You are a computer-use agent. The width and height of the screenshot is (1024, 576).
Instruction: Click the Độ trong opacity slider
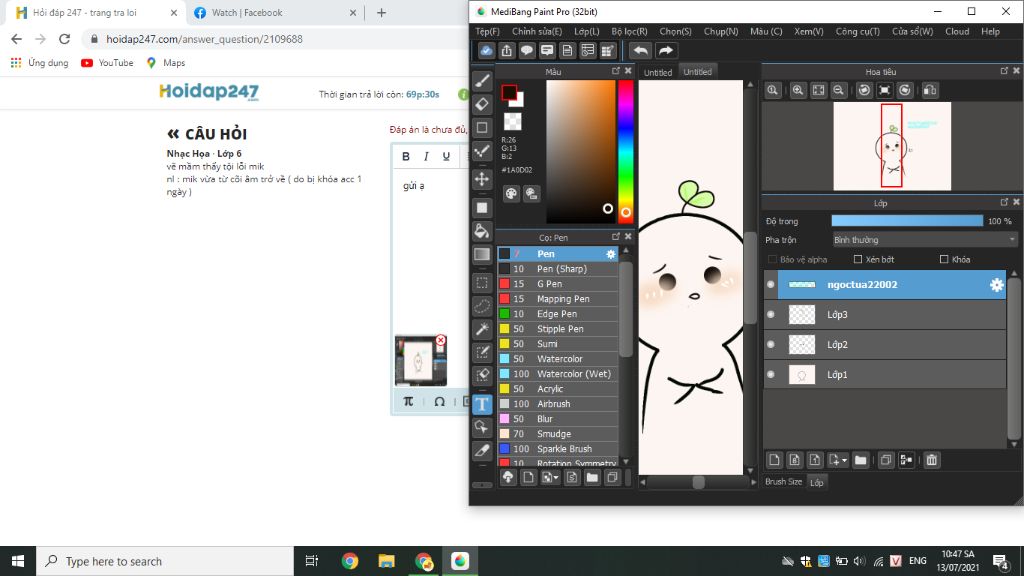tap(907, 221)
